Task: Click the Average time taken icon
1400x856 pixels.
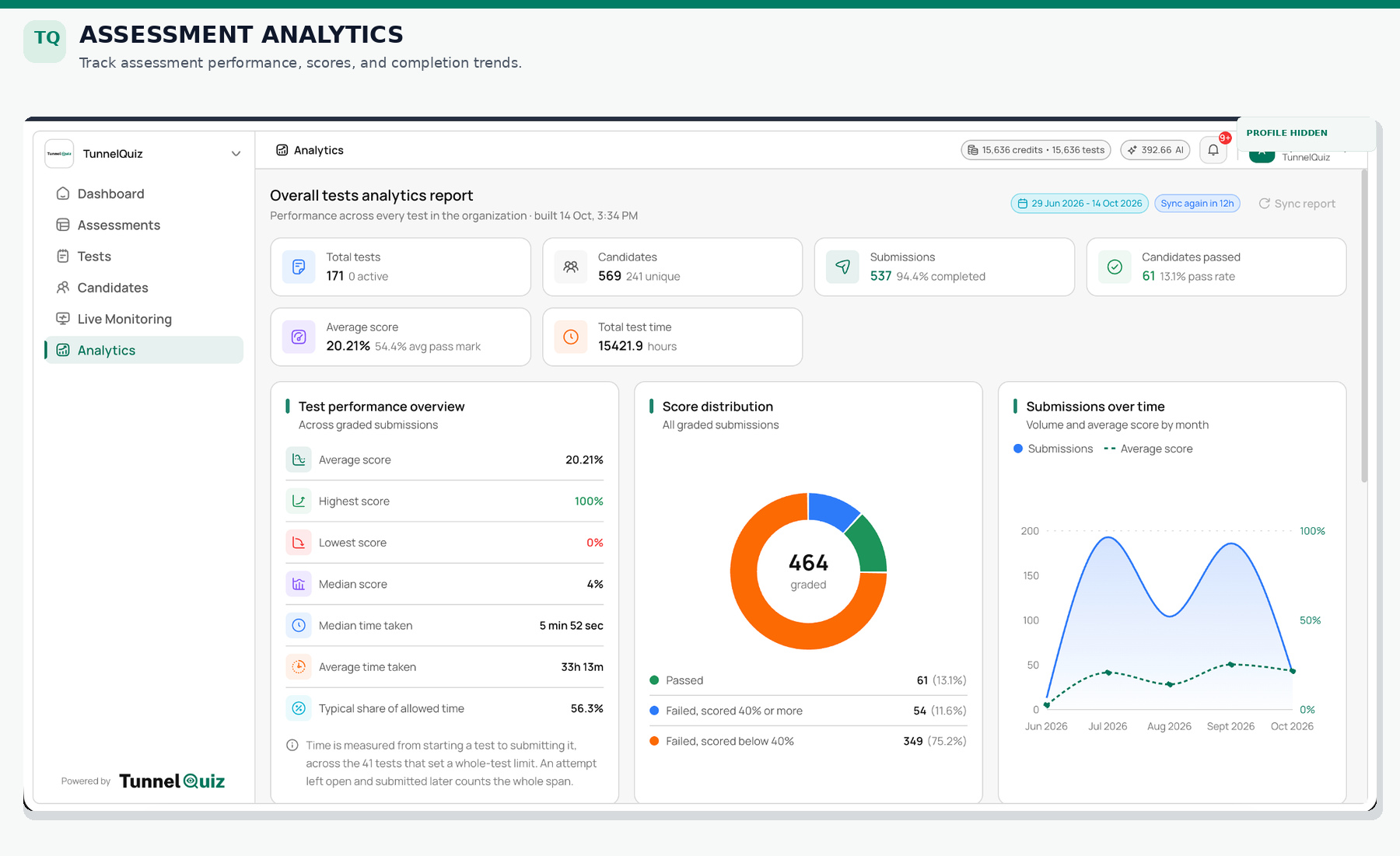Action: coord(299,666)
